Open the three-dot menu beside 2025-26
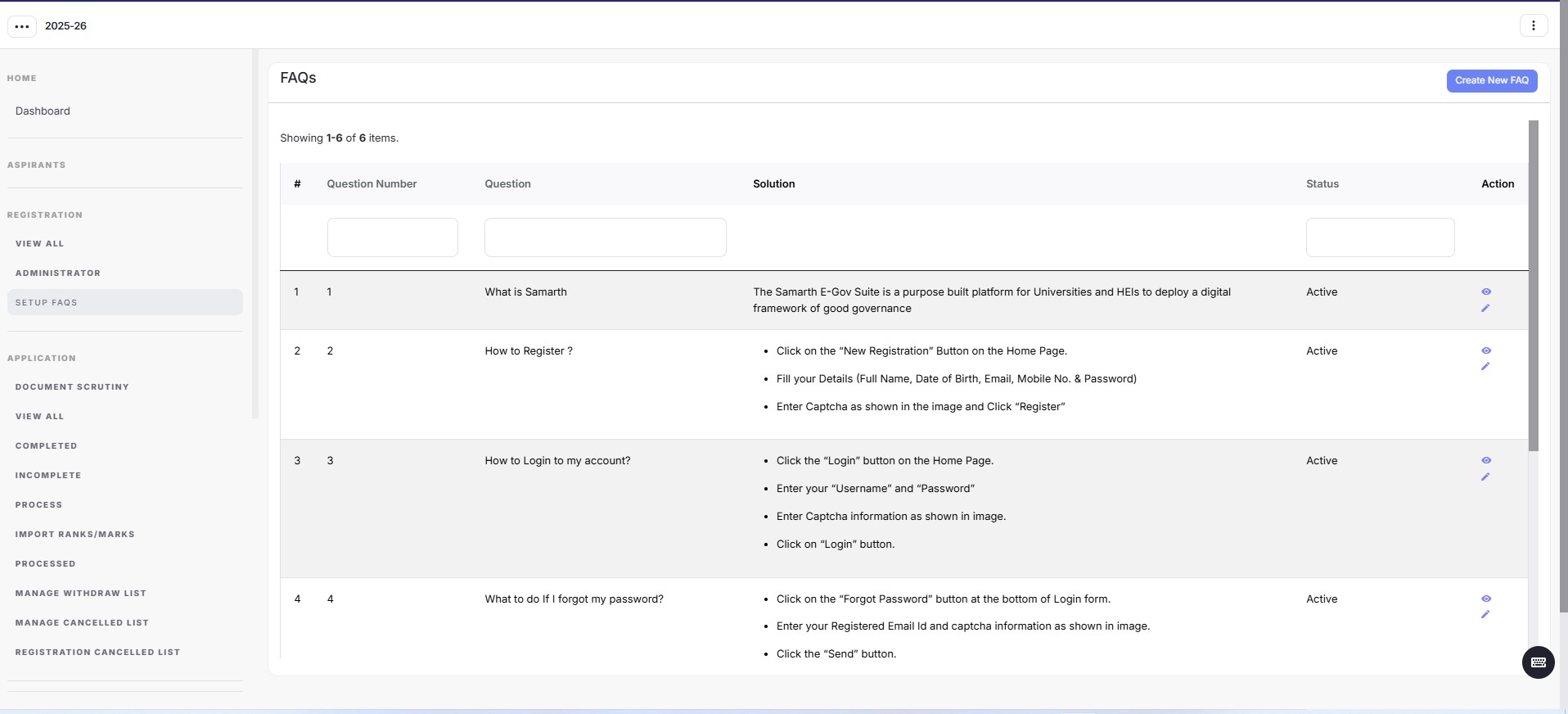Screen dimensions: 1568x714 pyautogui.click(x=22, y=26)
